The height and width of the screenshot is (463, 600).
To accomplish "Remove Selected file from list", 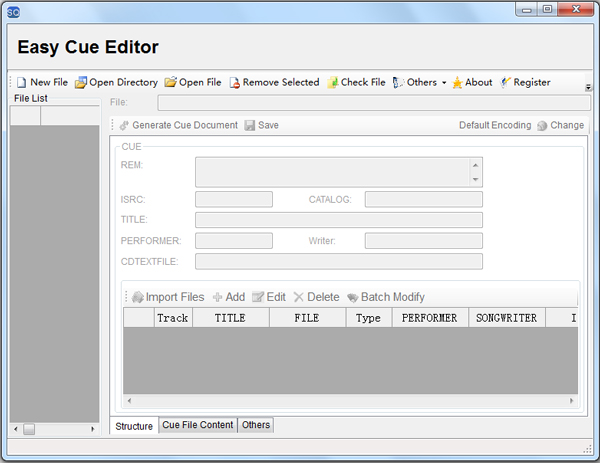I will click(235, 82).
